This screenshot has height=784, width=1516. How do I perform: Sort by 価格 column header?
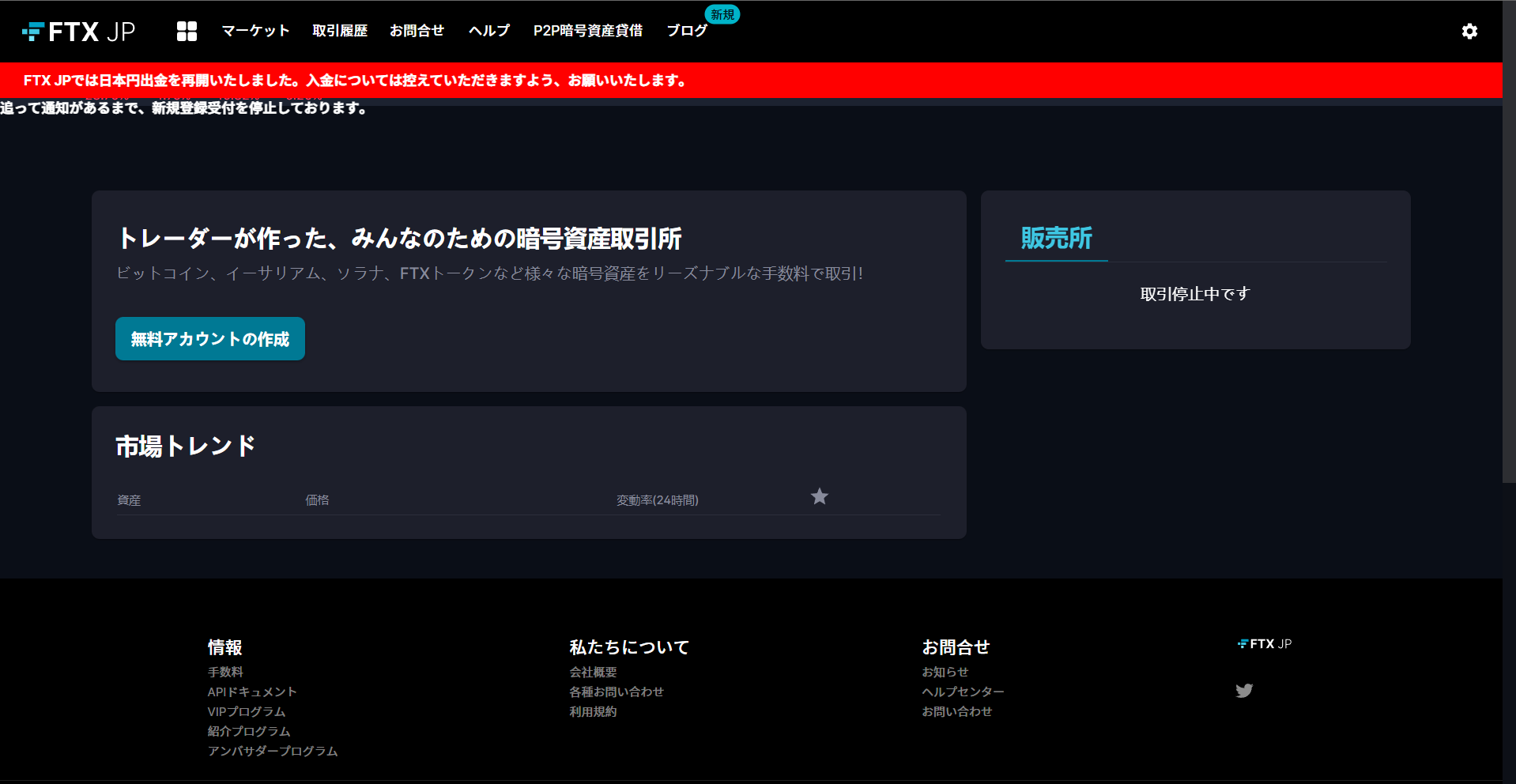(317, 500)
